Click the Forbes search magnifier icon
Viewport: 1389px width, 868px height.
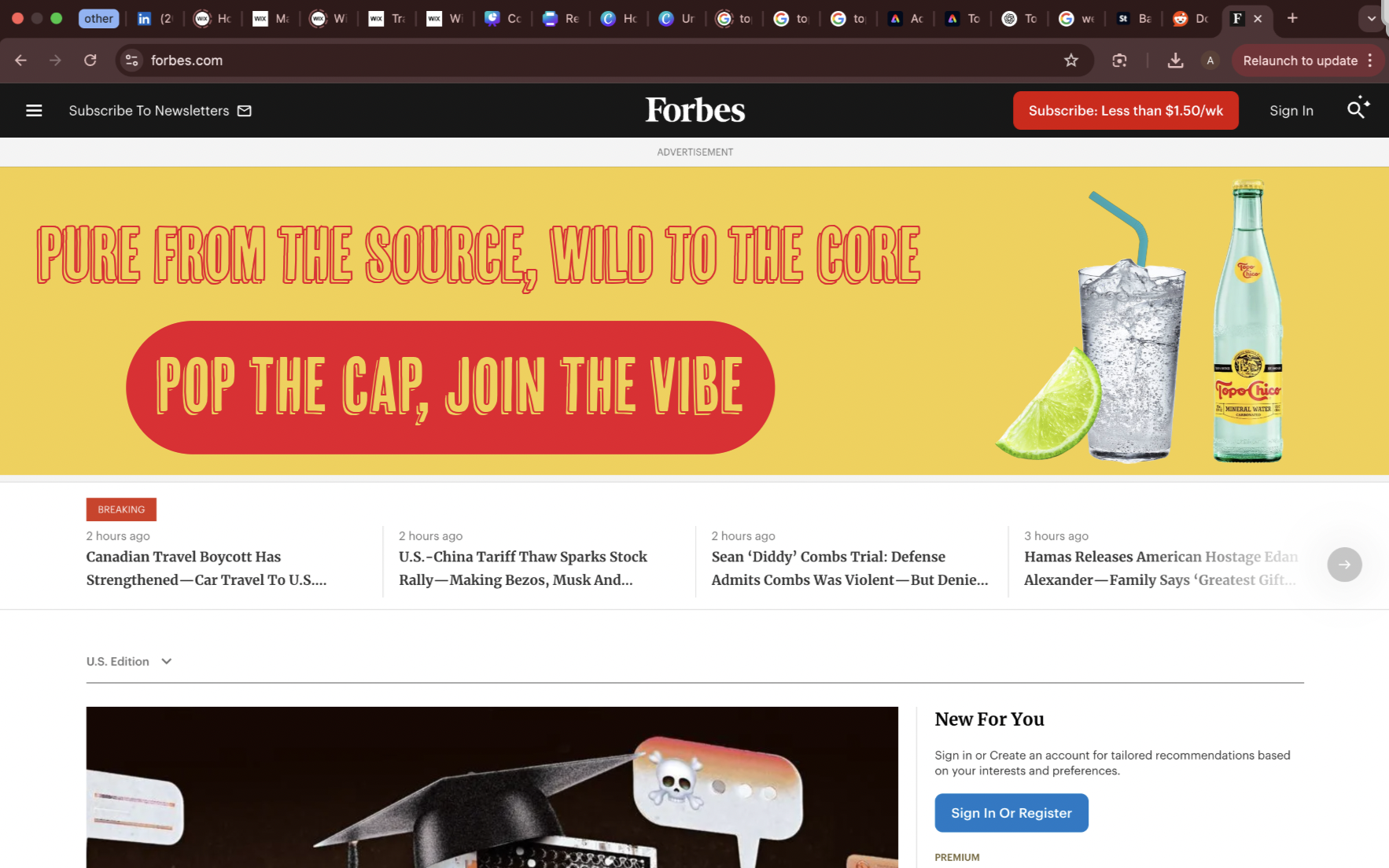click(x=1358, y=109)
